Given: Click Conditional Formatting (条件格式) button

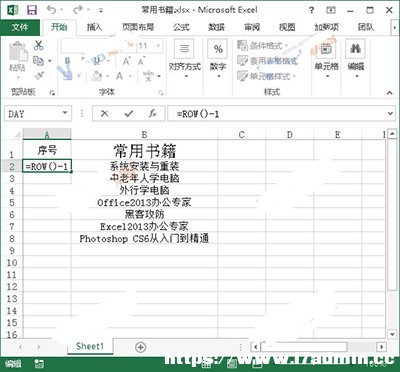Looking at the screenshot, I should click(263, 46).
